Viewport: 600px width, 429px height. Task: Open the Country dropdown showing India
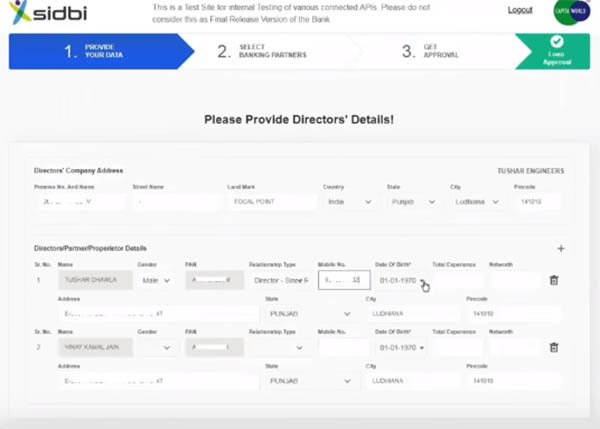[x=348, y=202]
